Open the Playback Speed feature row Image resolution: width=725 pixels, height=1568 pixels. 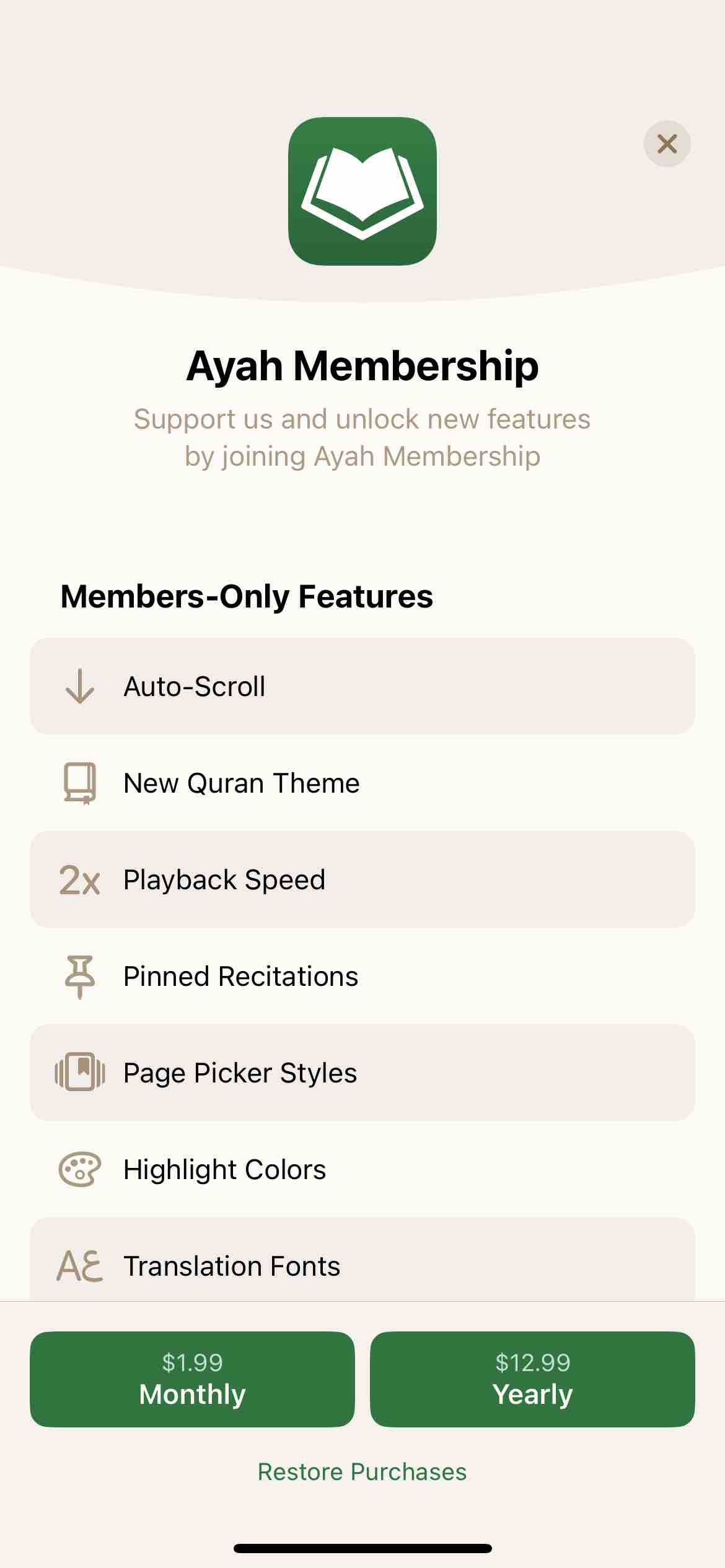tap(362, 879)
